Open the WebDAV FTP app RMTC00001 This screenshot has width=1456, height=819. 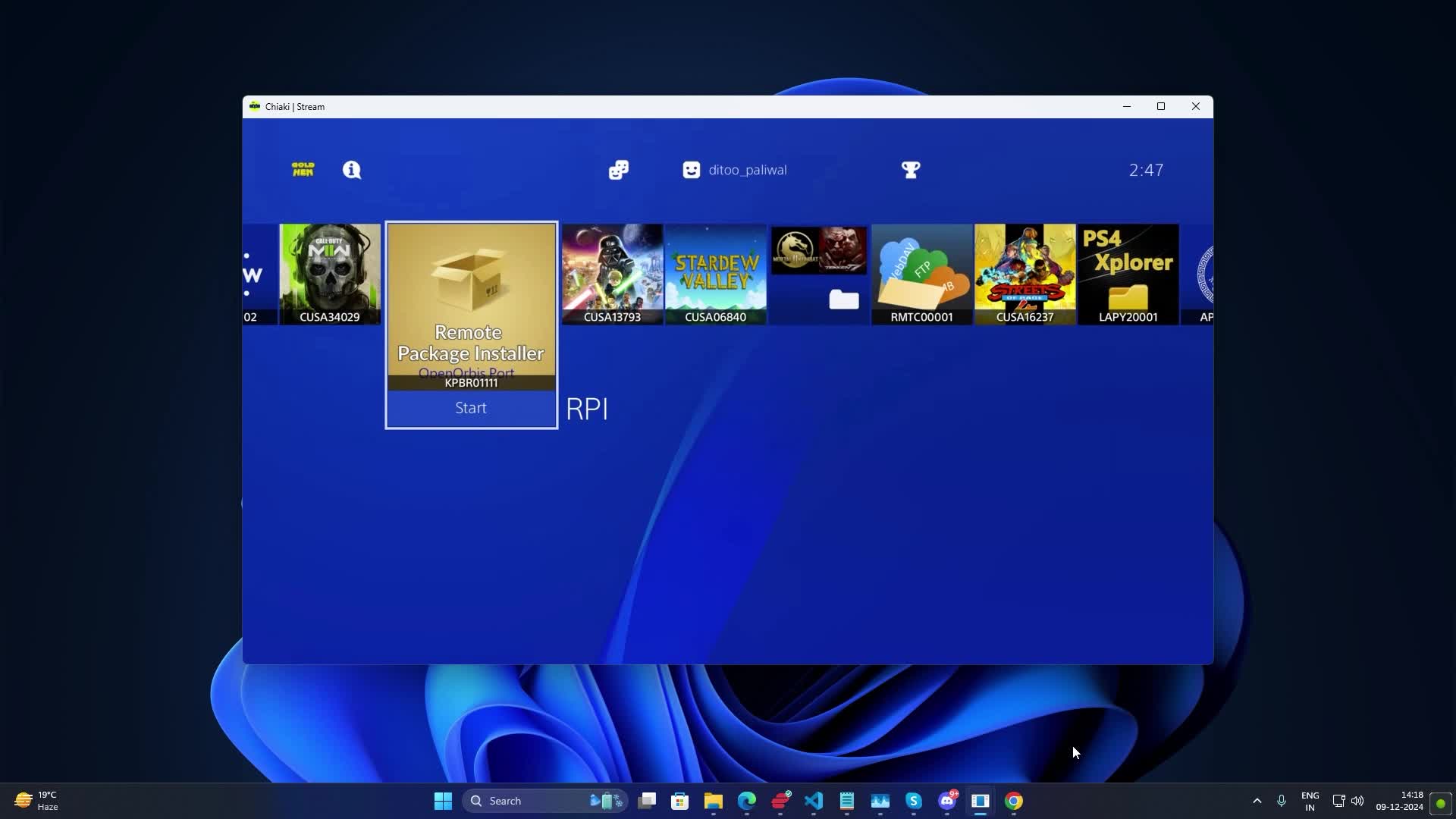[920, 275]
